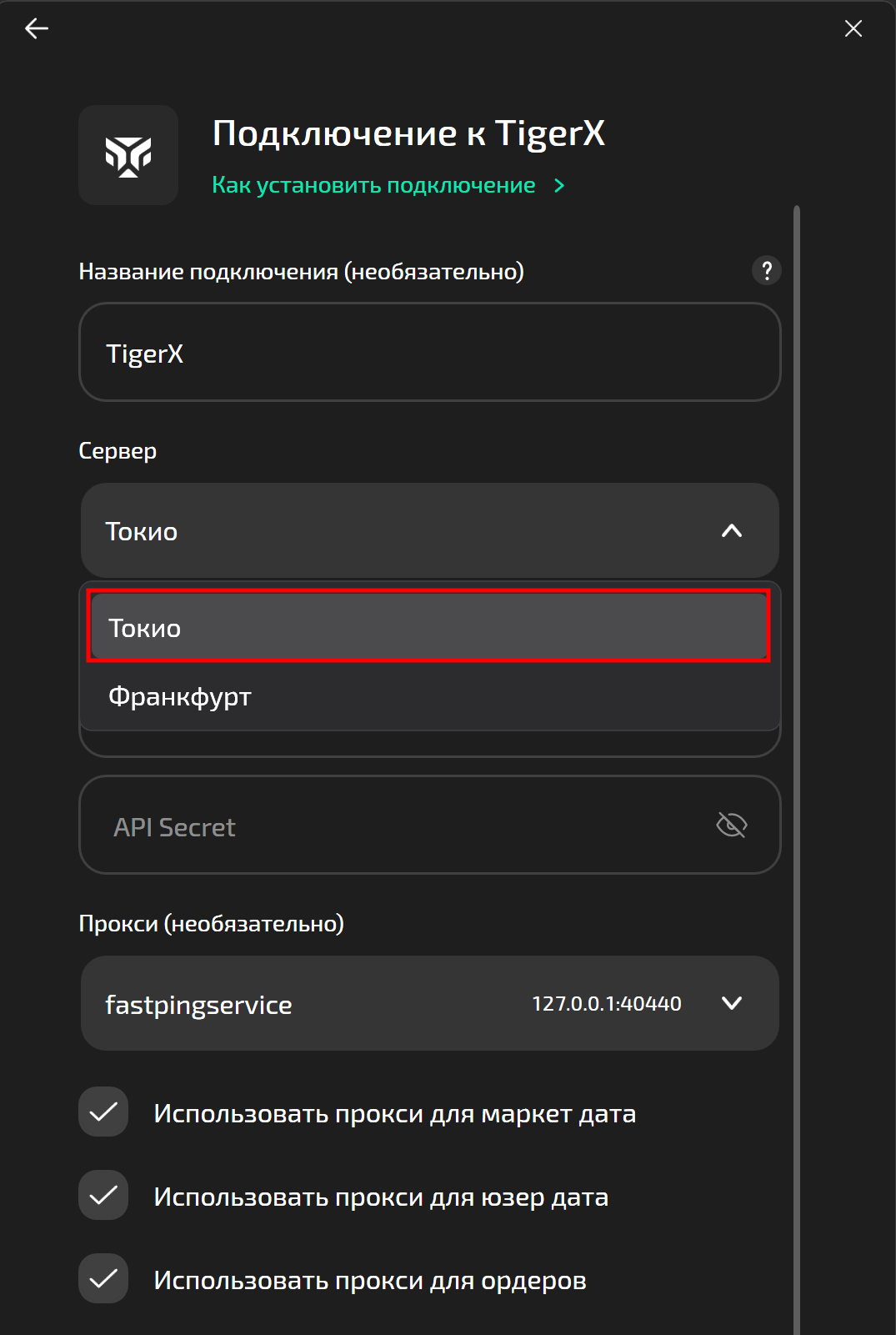Click the proxy dropdown chevron icon
The width and height of the screenshot is (896, 1335).
(x=731, y=1003)
